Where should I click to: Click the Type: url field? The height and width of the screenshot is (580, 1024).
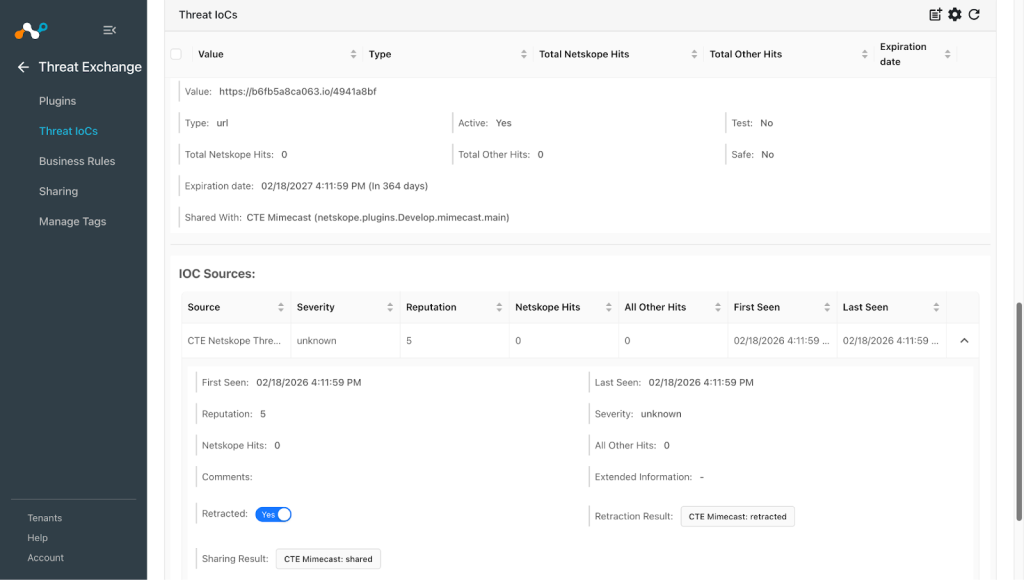[x=206, y=123]
